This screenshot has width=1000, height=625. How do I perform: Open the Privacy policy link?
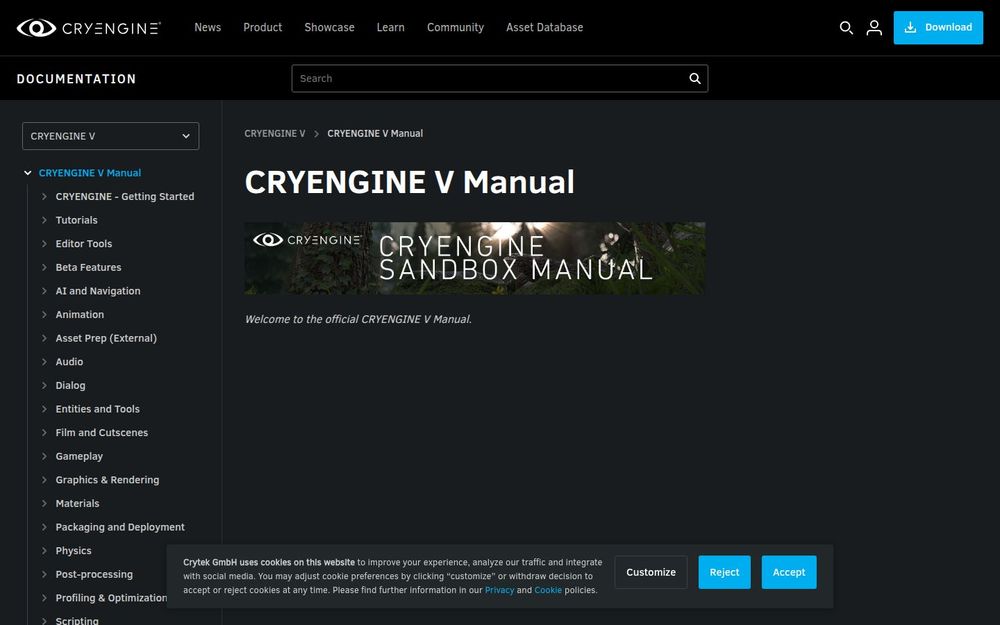[x=499, y=590]
